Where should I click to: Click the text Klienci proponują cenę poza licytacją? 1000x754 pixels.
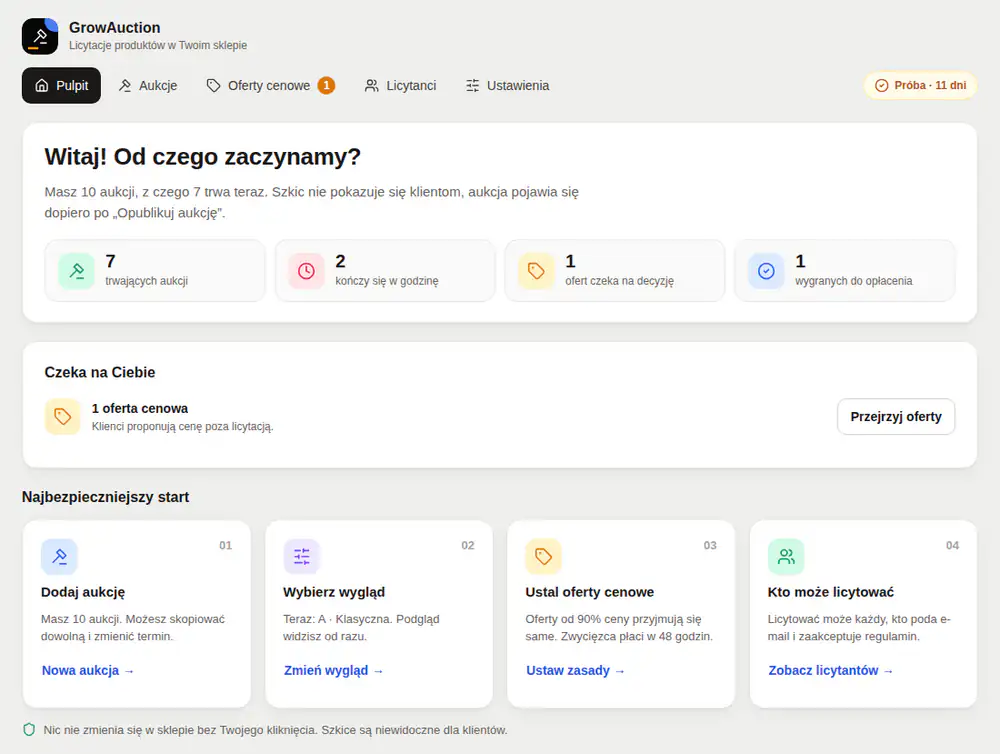click(x=182, y=426)
